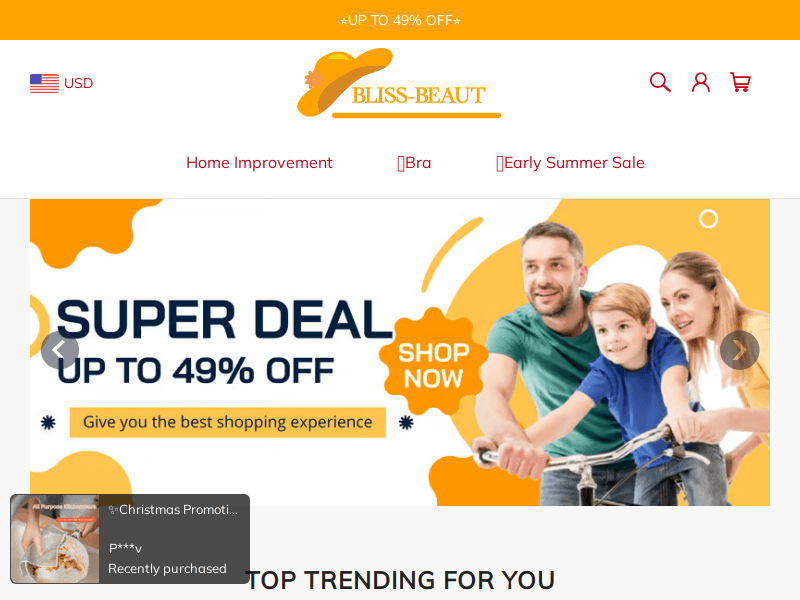The height and width of the screenshot is (600, 800).
Task: Go to the previous banner slide
Action: pos(60,350)
